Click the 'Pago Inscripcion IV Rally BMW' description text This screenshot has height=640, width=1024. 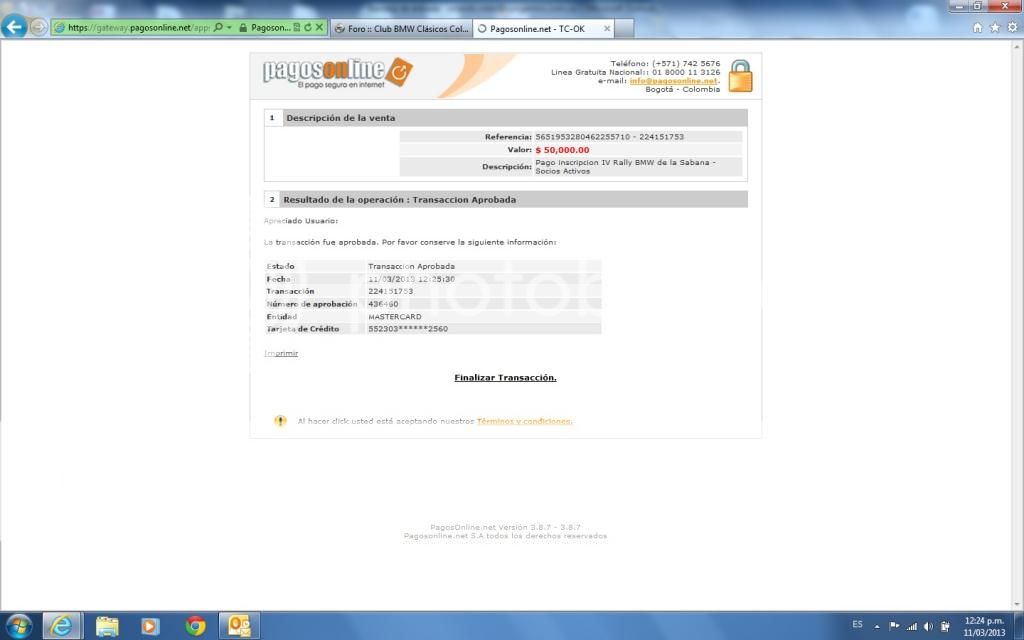pos(625,167)
